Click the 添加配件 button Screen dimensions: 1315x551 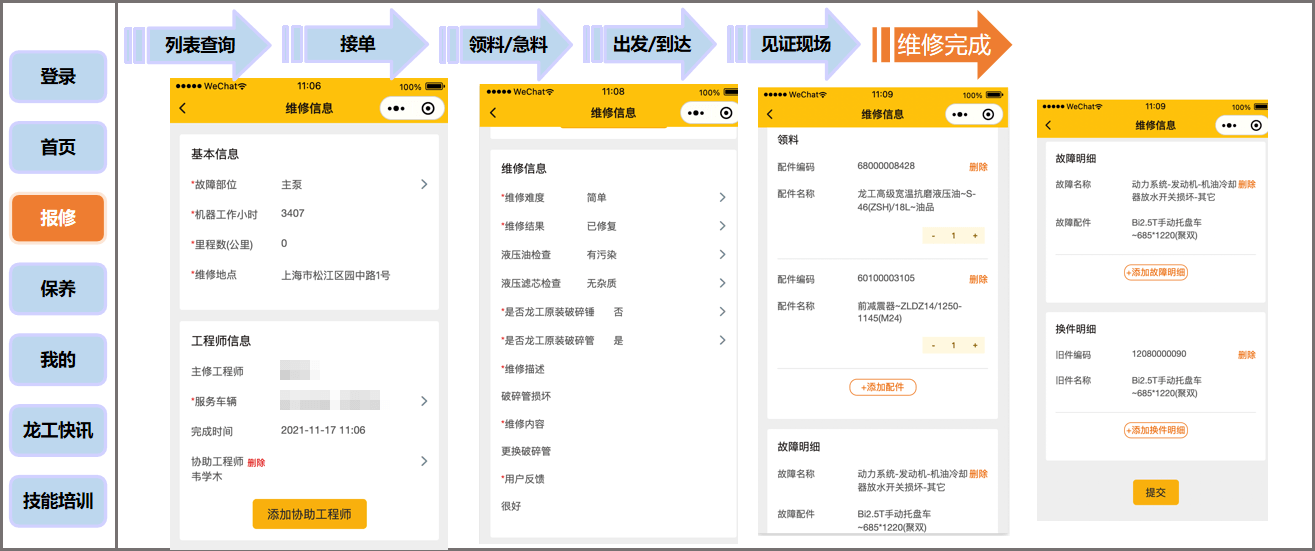coord(882,387)
